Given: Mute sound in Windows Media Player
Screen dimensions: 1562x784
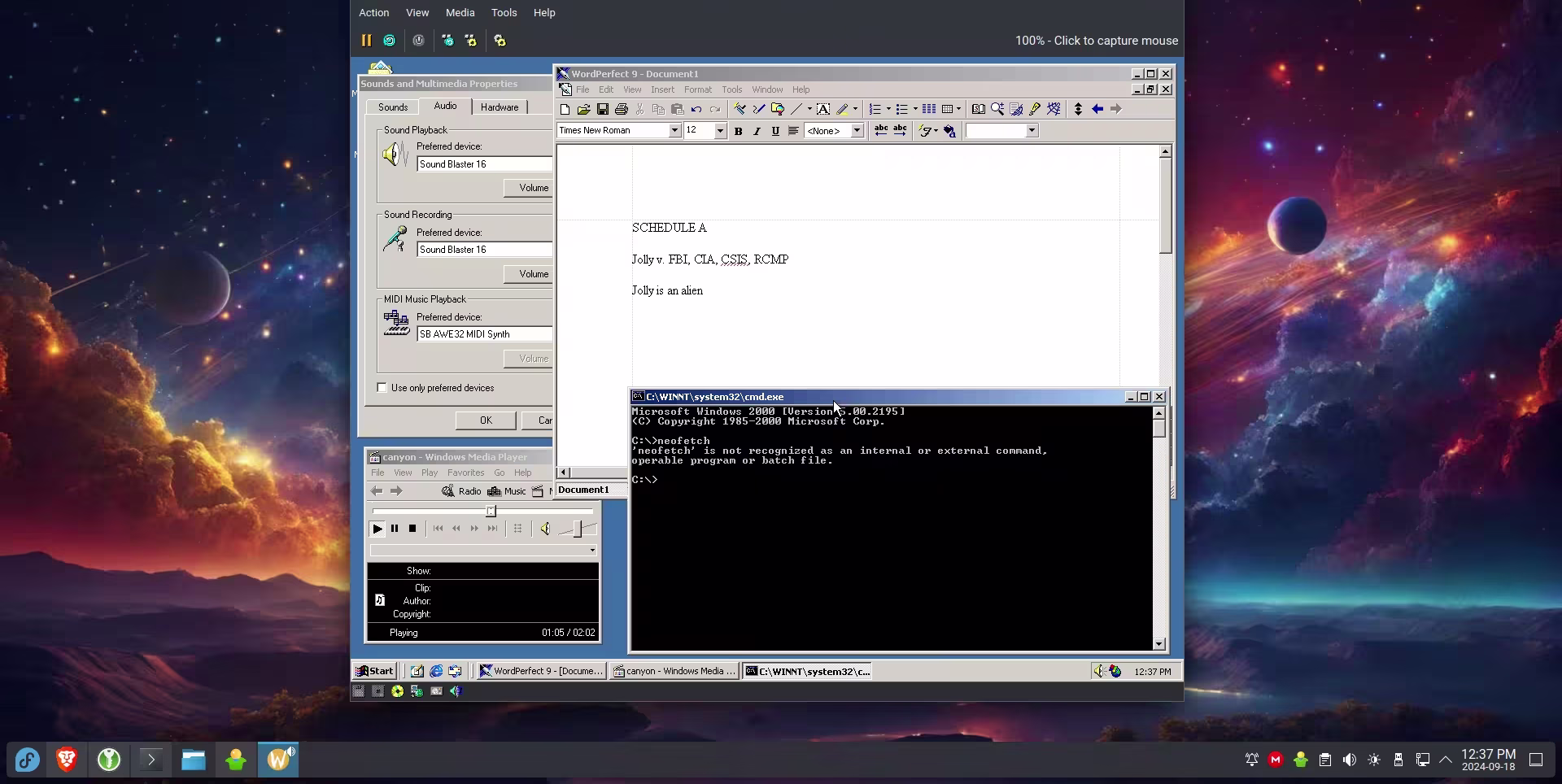Looking at the screenshot, I should click(x=545, y=529).
